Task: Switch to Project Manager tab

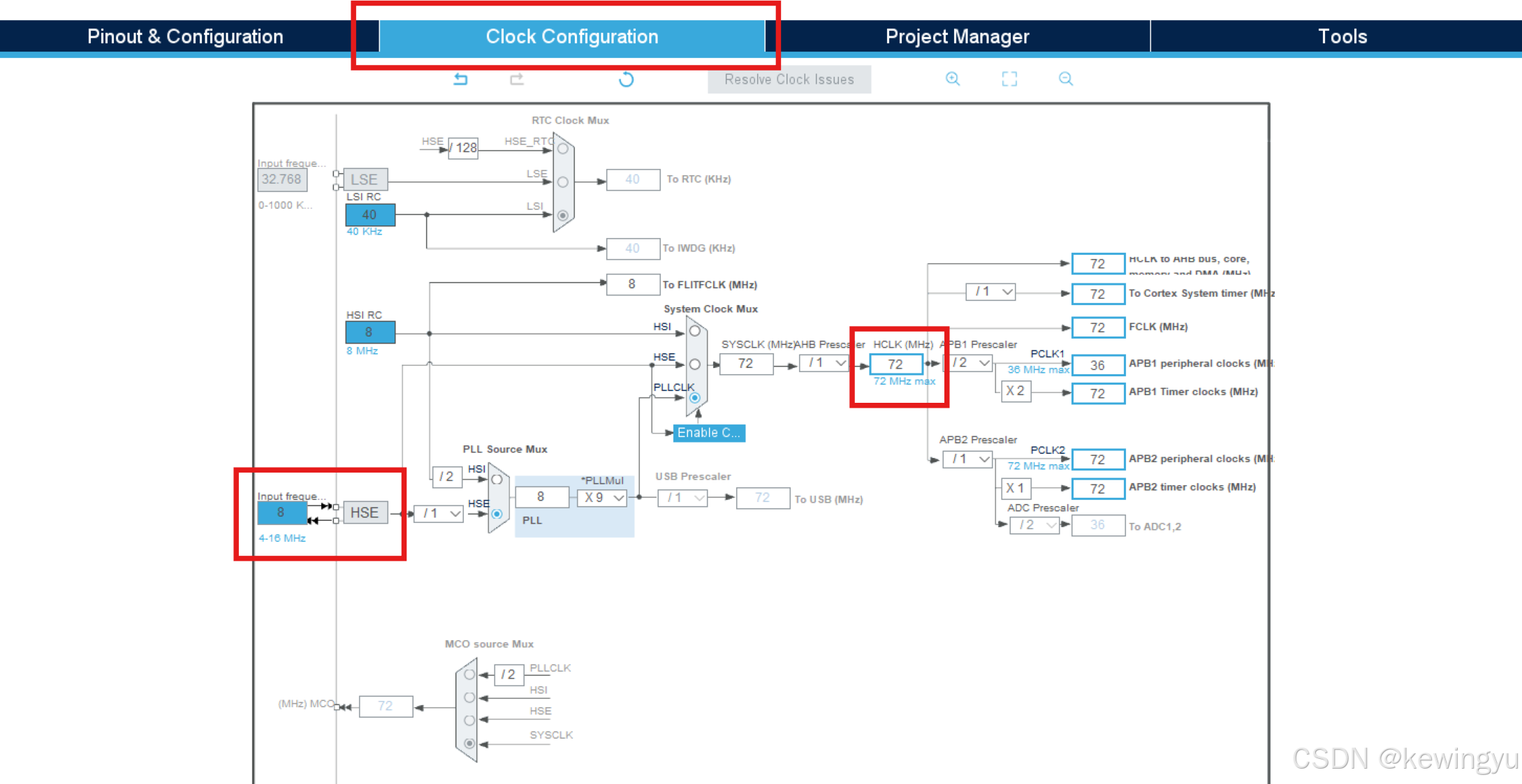Action: 957,36
